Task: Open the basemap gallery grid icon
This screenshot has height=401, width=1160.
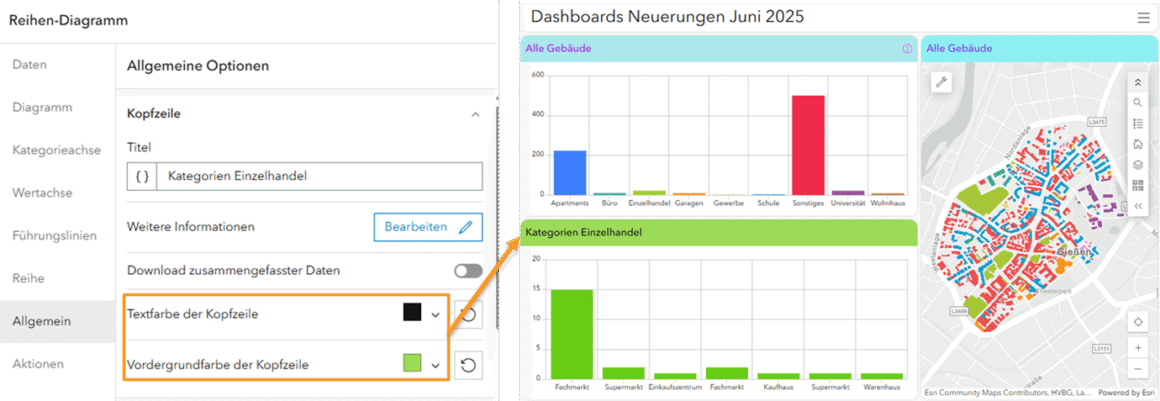Action: (x=1138, y=185)
